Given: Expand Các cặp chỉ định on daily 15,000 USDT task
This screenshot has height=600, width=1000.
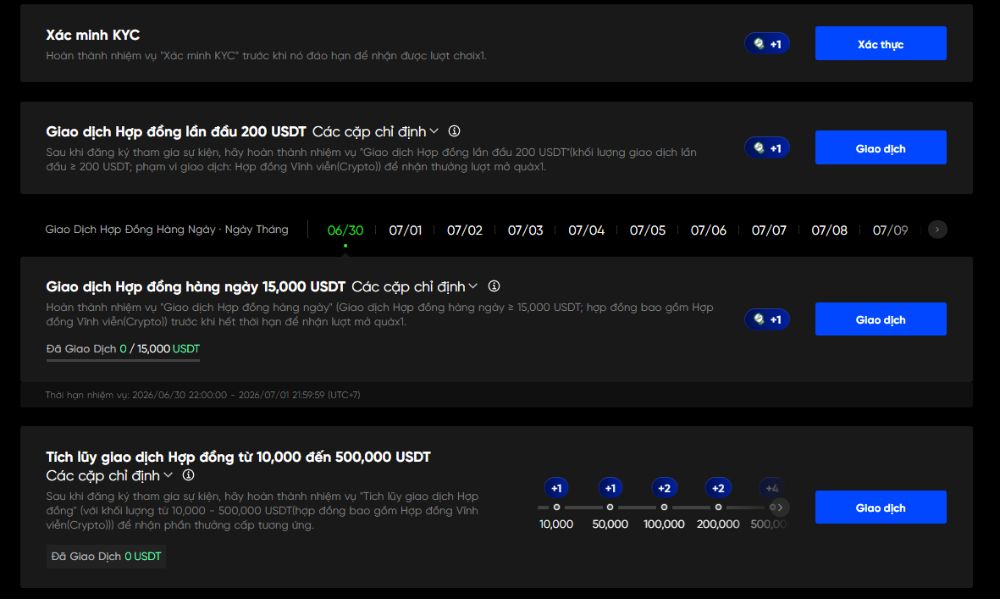Looking at the screenshot, I should [x=415, y=286].
